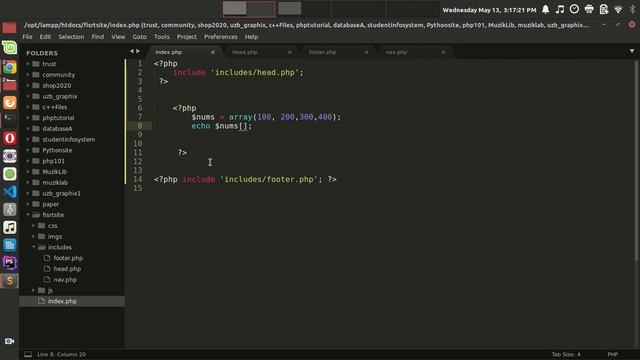Image resolution: width=640 pixels, height=360 pixels.
Task: Click the Bluetooth tray icon
Action: (x=632, y=9)
